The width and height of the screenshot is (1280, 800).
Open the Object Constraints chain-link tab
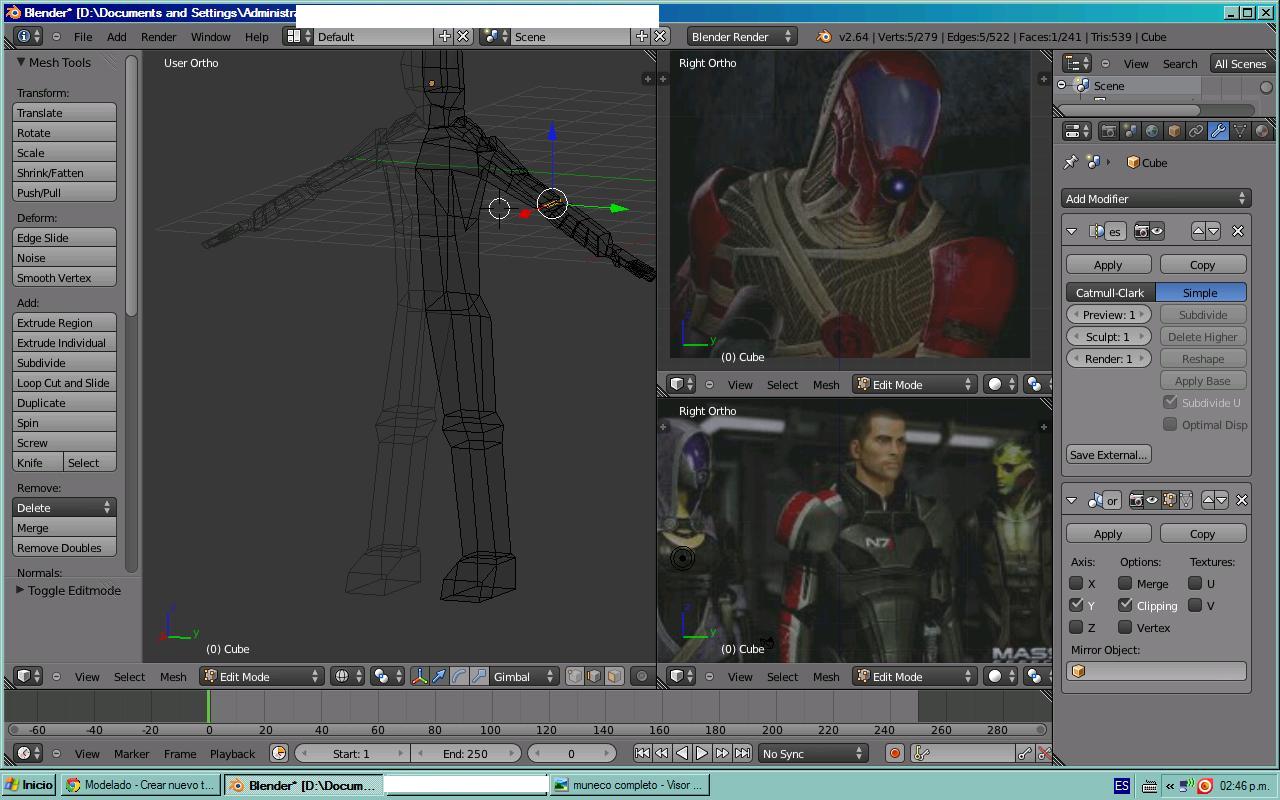(1196, 131)
